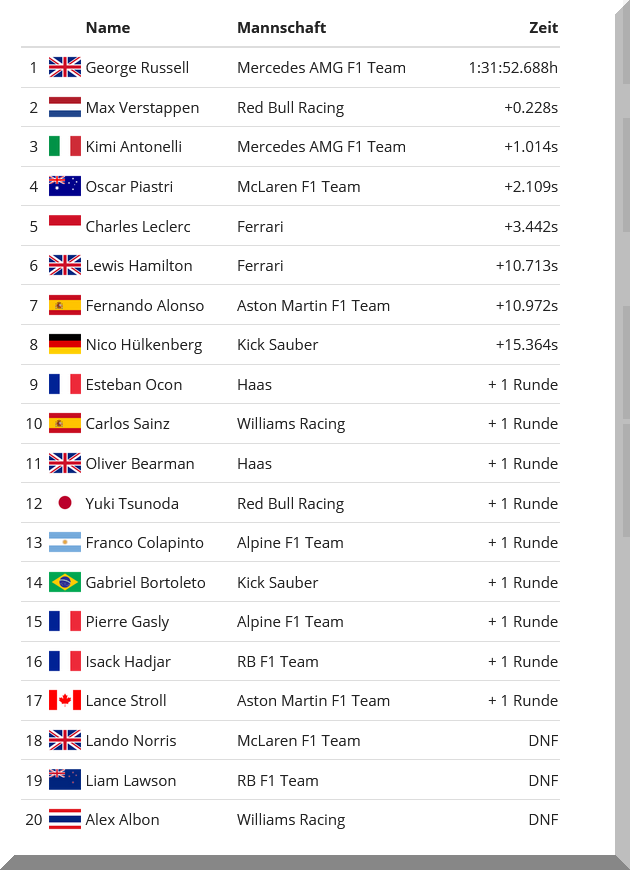Click the Brazilian flag beside Gabriel Bortoleto

[65, 583]
